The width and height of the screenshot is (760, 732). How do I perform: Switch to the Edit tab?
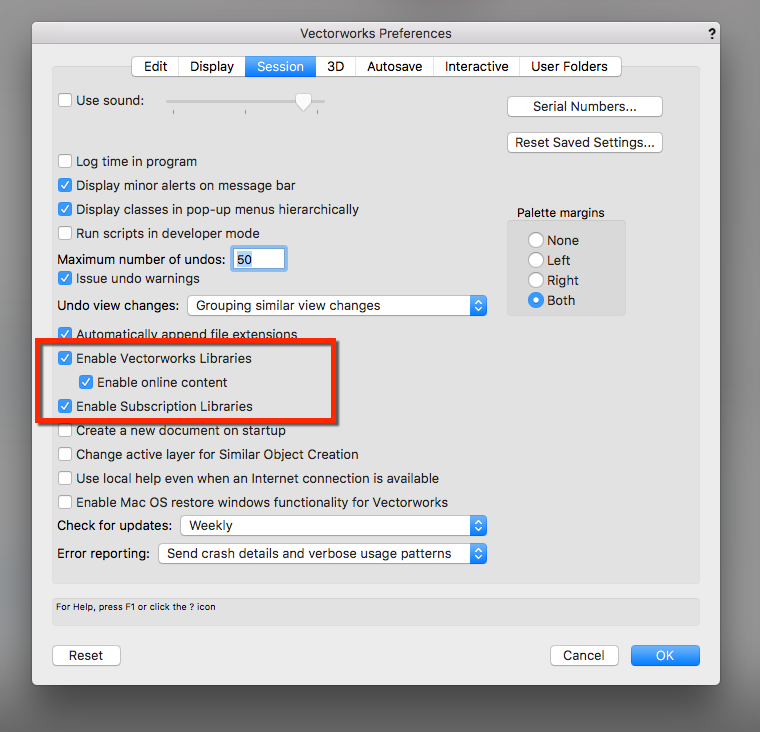(155, 66)
